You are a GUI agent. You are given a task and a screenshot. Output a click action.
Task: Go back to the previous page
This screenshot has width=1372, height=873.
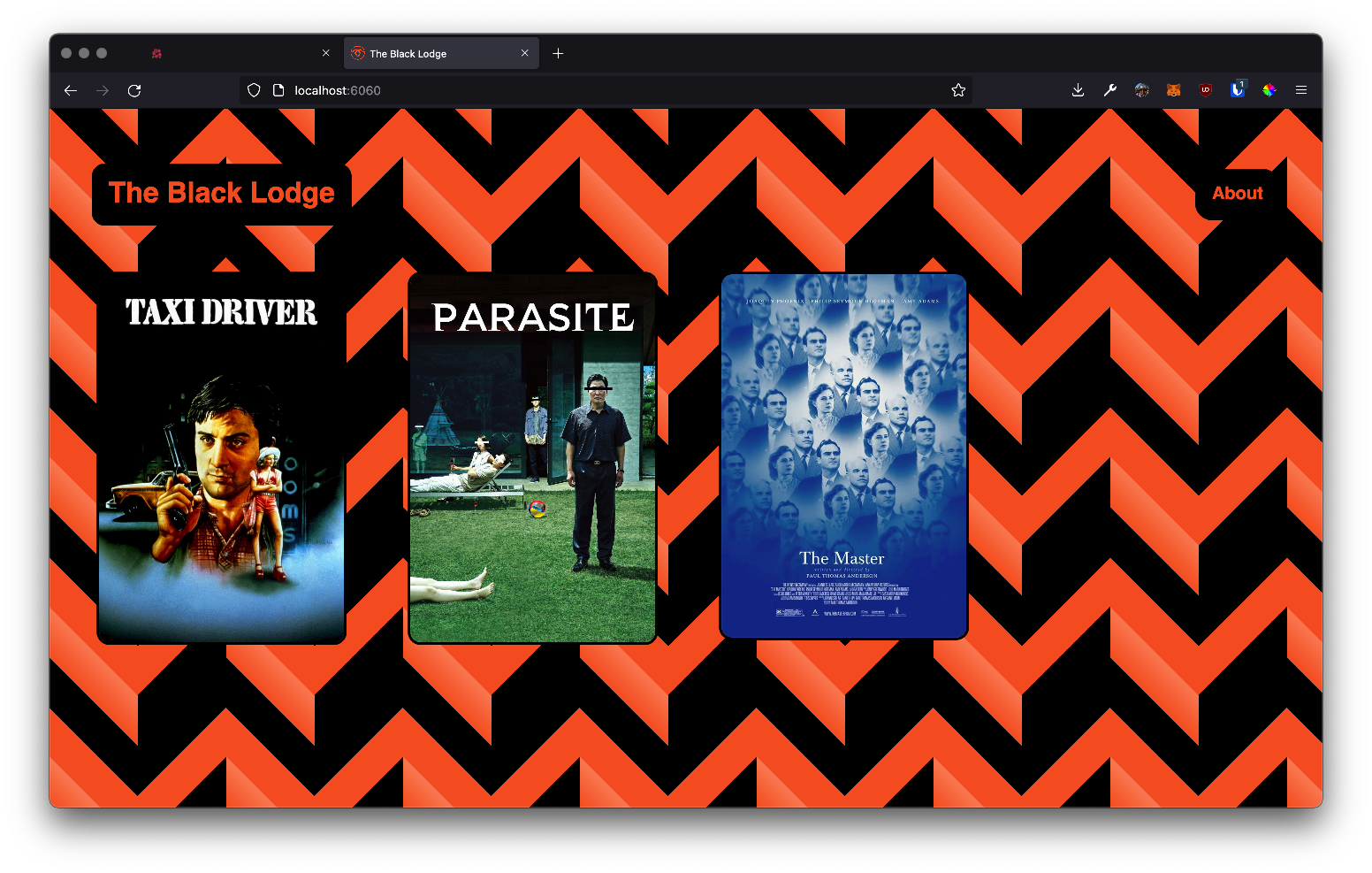coord(71,90)
